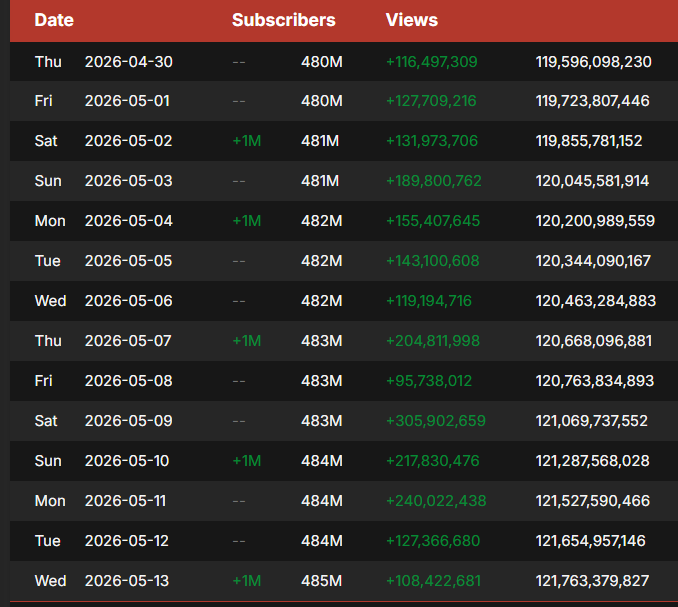Select date 2026-05-02
678x607 pixels.
128,141
